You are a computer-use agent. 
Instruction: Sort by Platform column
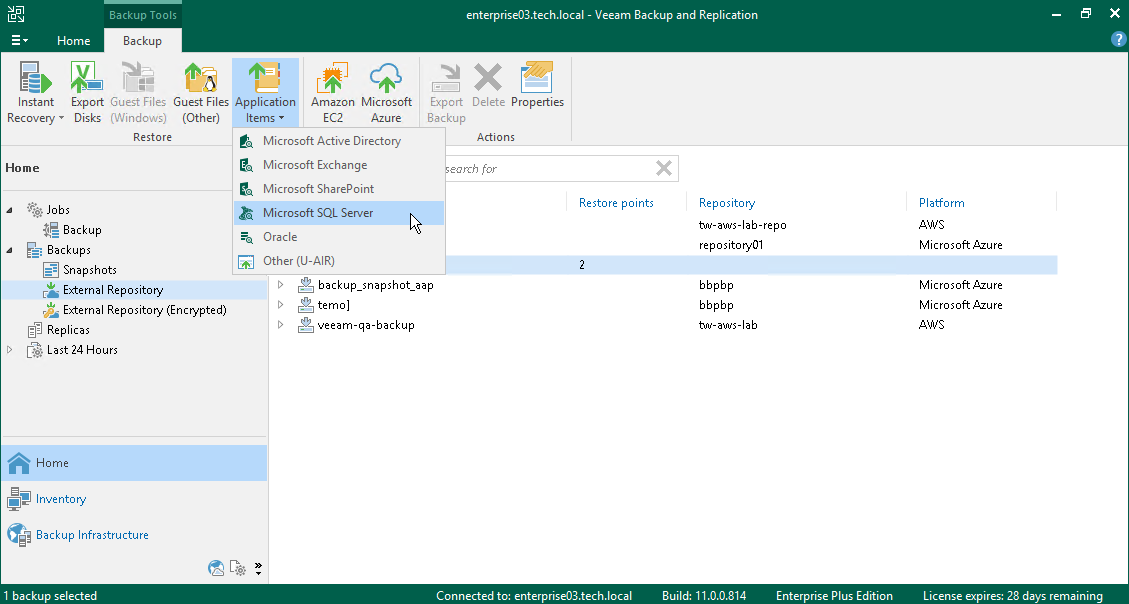941,203
